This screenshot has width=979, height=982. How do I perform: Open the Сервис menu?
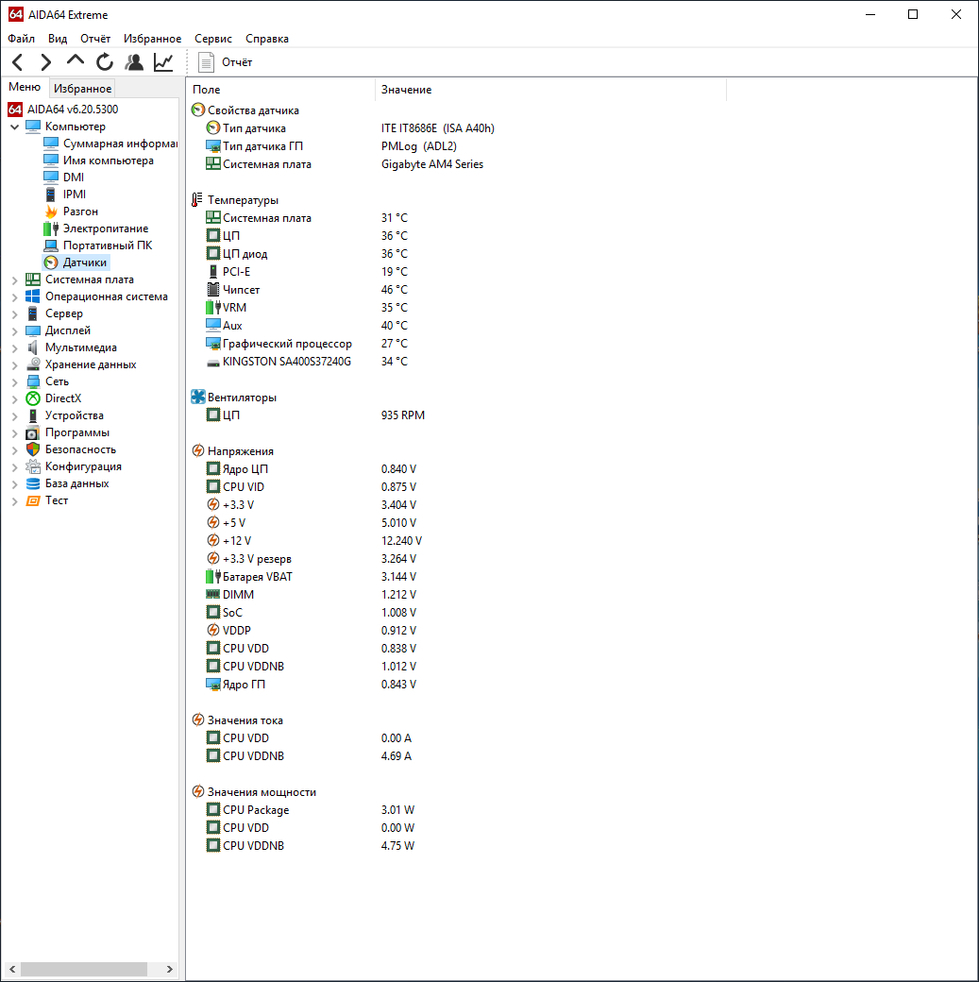click(213, 39)
